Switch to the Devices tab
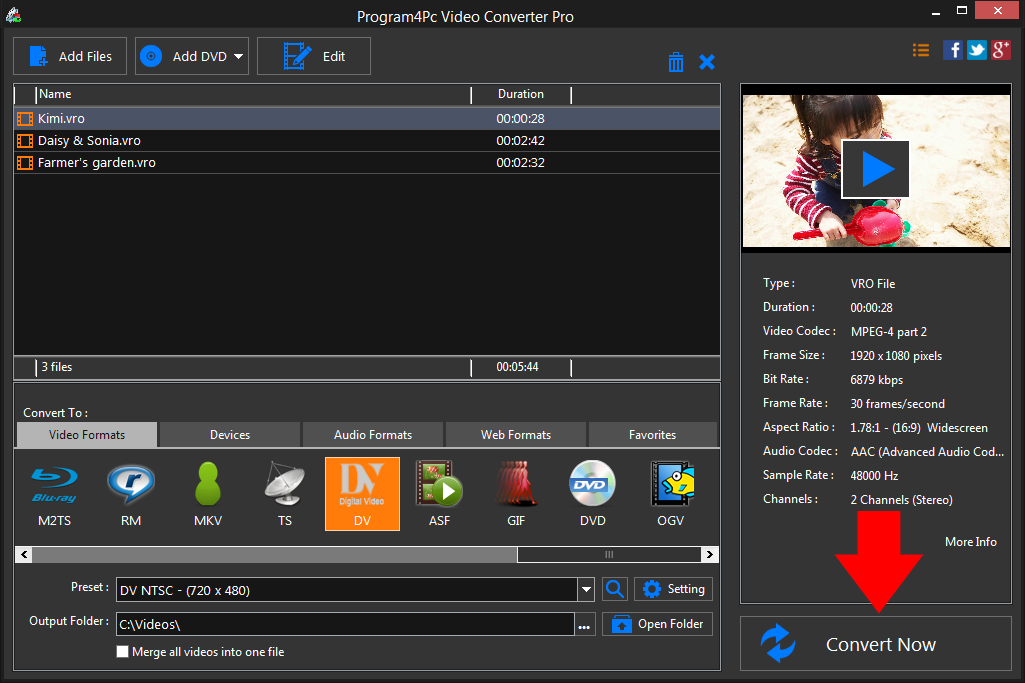1025x683 pixels. (x=230, y=435)
